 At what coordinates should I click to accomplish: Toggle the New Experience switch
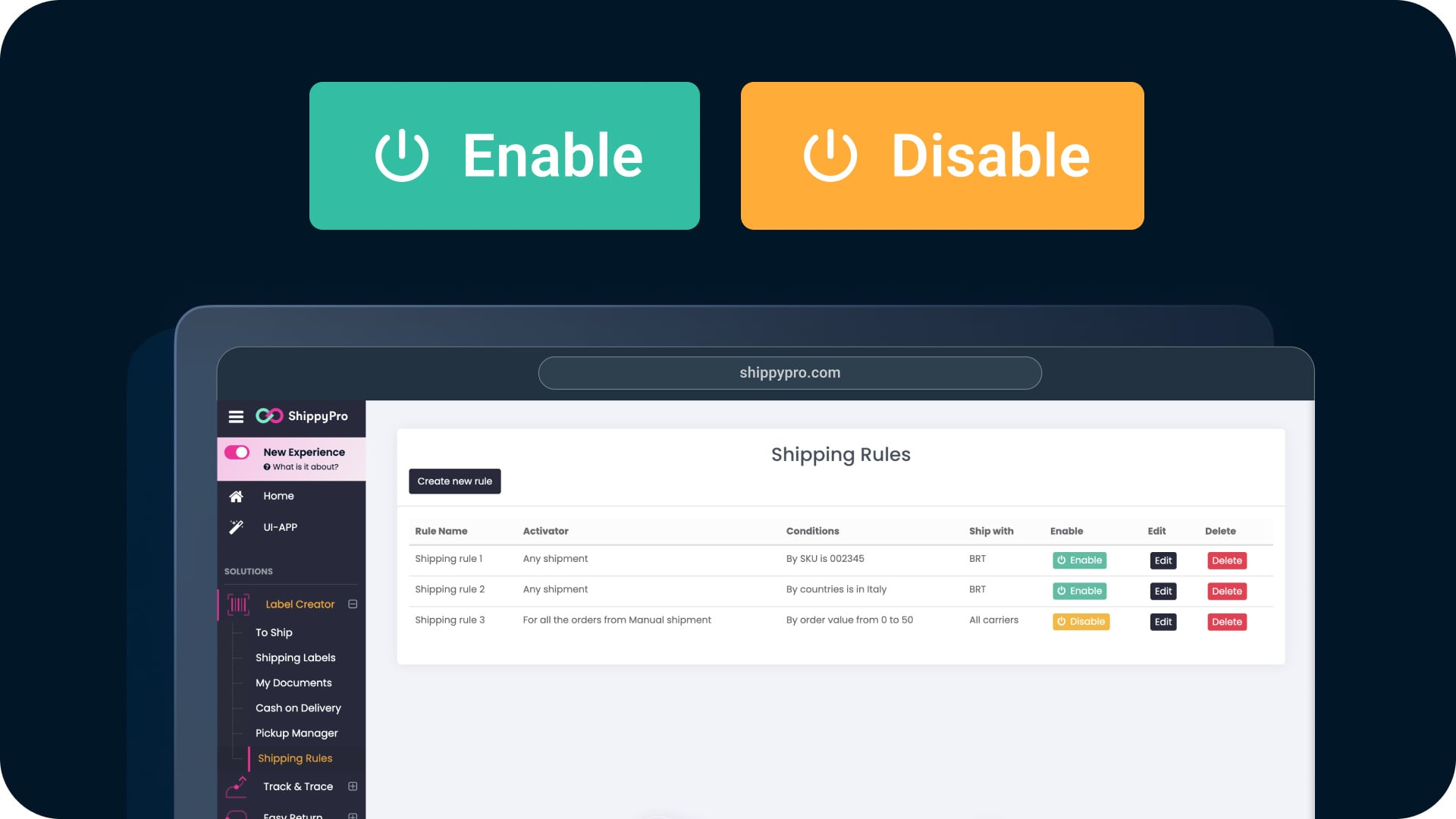237,453
